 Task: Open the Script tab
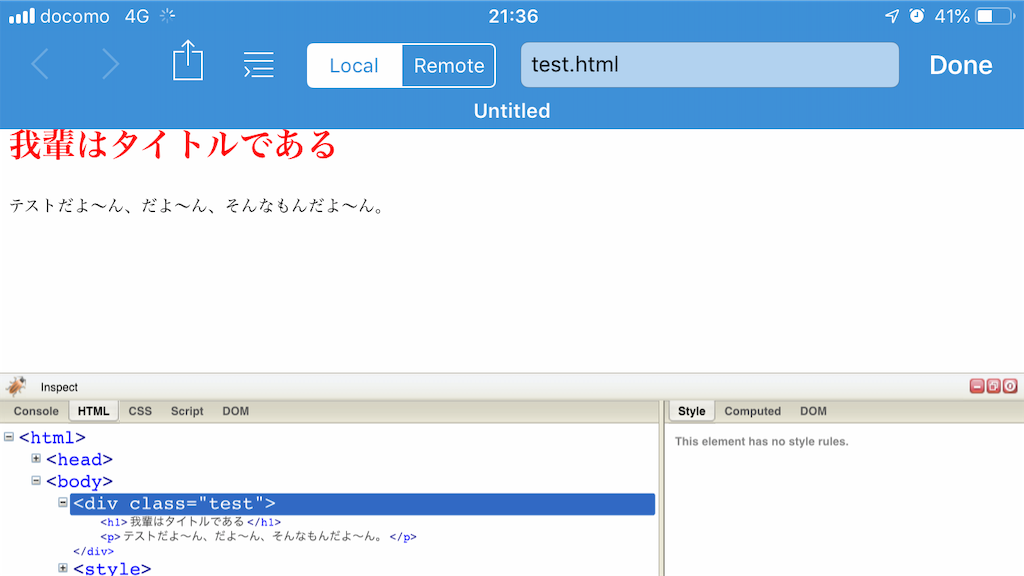pos(187,411)
